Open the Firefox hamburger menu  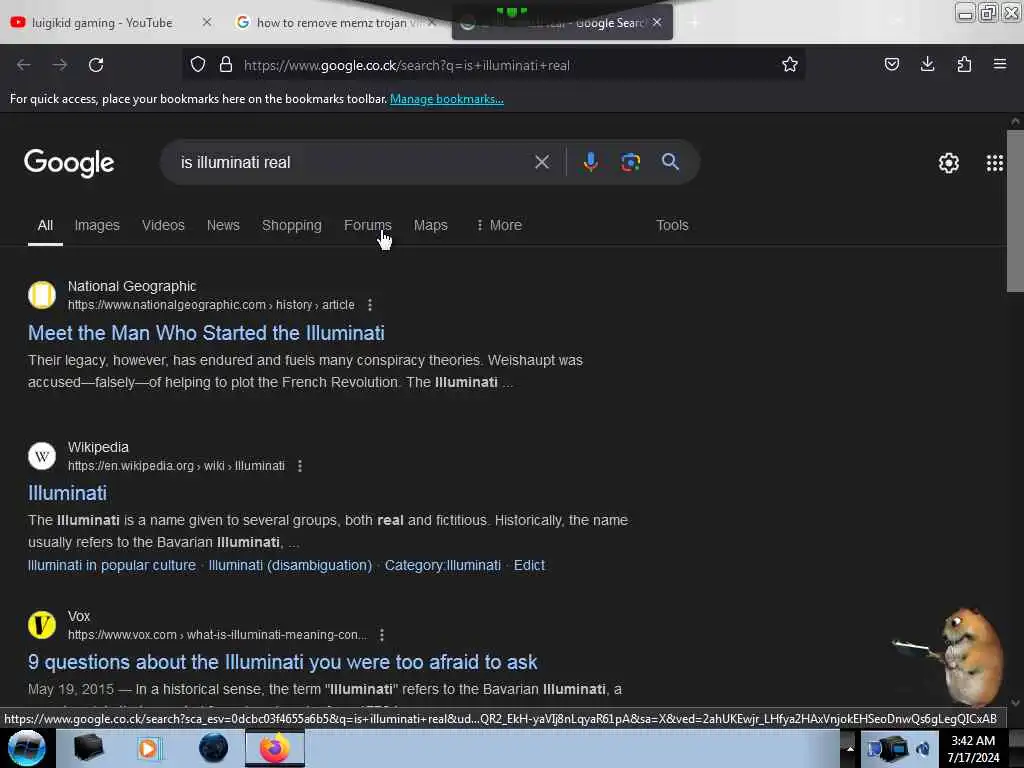click(1000, 64)
